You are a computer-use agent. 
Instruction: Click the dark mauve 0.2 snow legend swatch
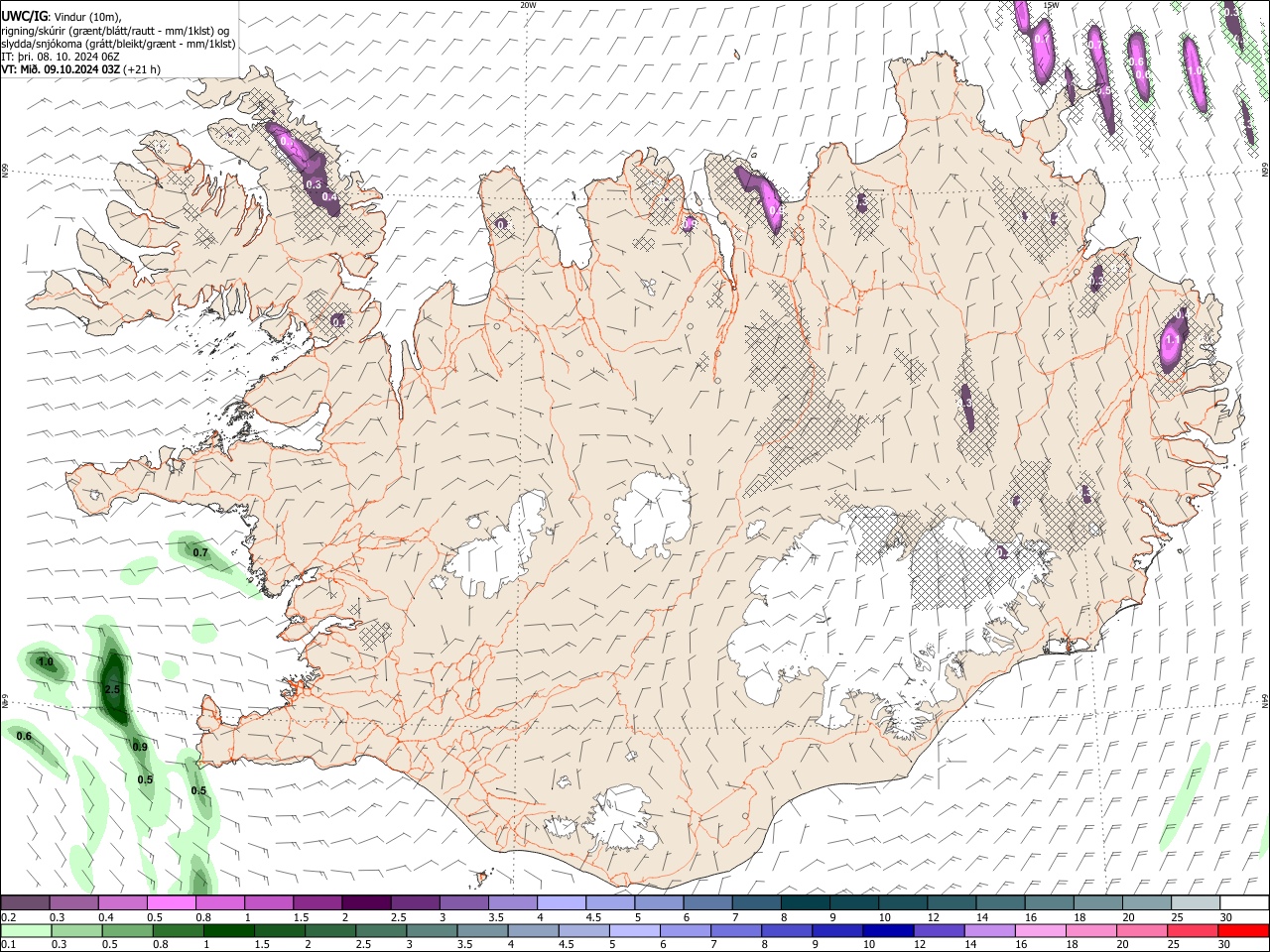click(25, 903)
